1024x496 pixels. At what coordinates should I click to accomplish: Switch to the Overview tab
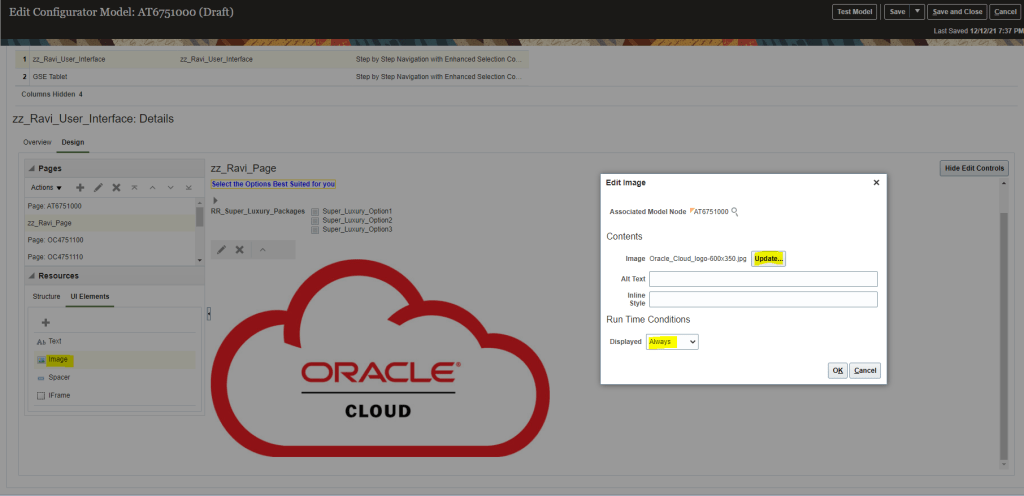(37, 142)
